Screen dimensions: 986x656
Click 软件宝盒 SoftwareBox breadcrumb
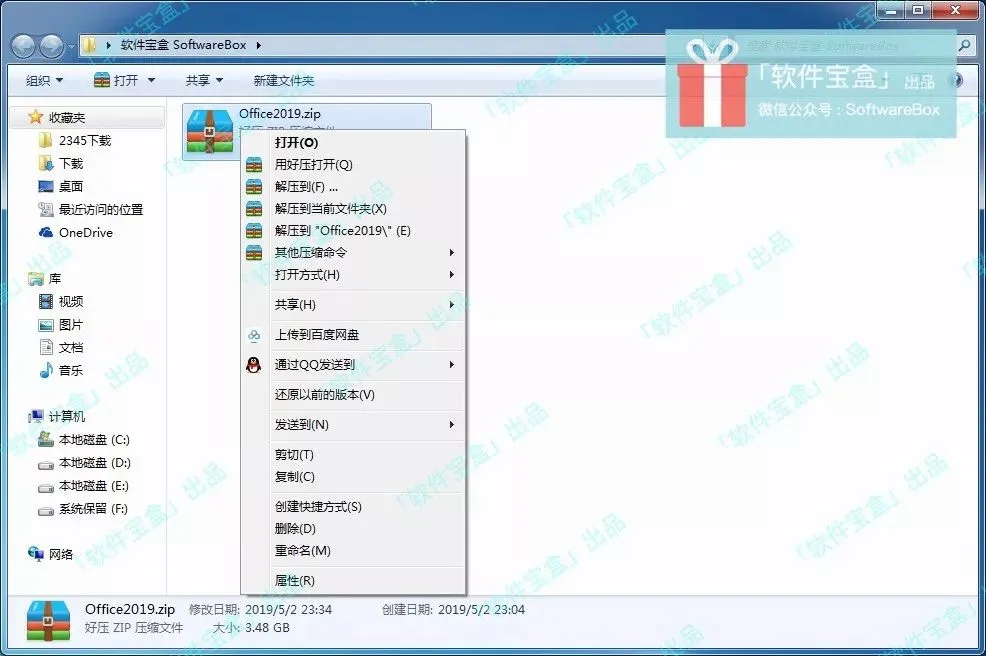pyautogui.click(x=184, y=45)
